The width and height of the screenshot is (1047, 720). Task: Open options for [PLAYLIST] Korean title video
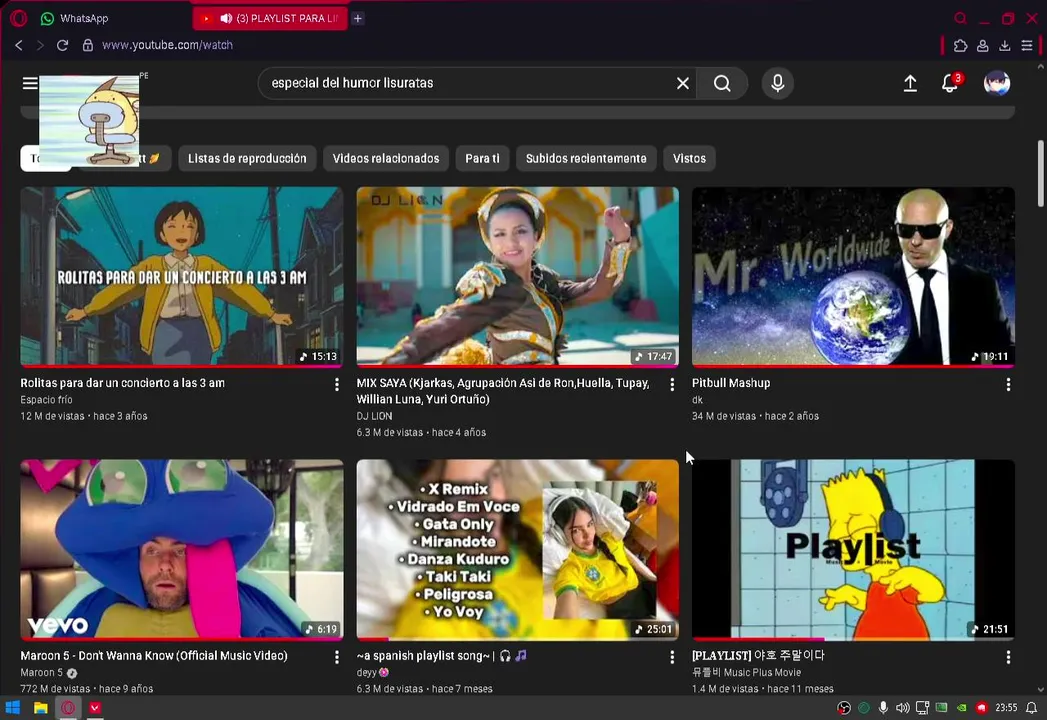[1008, 657]
